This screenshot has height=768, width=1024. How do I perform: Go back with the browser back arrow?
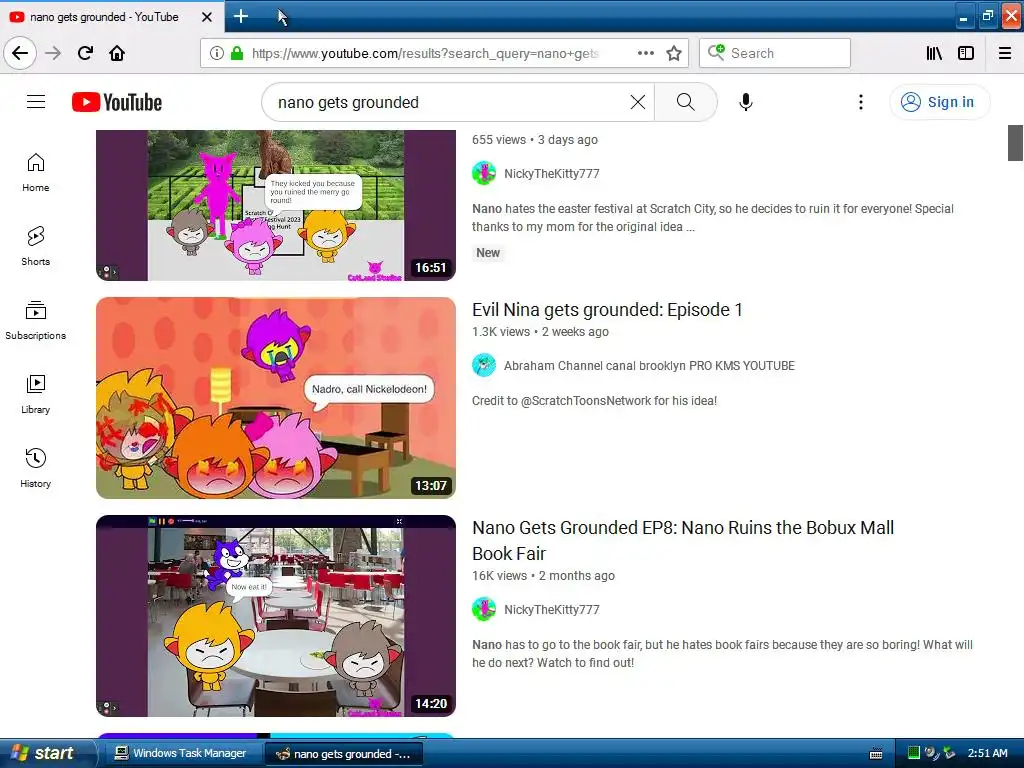[x=20, y=53]
